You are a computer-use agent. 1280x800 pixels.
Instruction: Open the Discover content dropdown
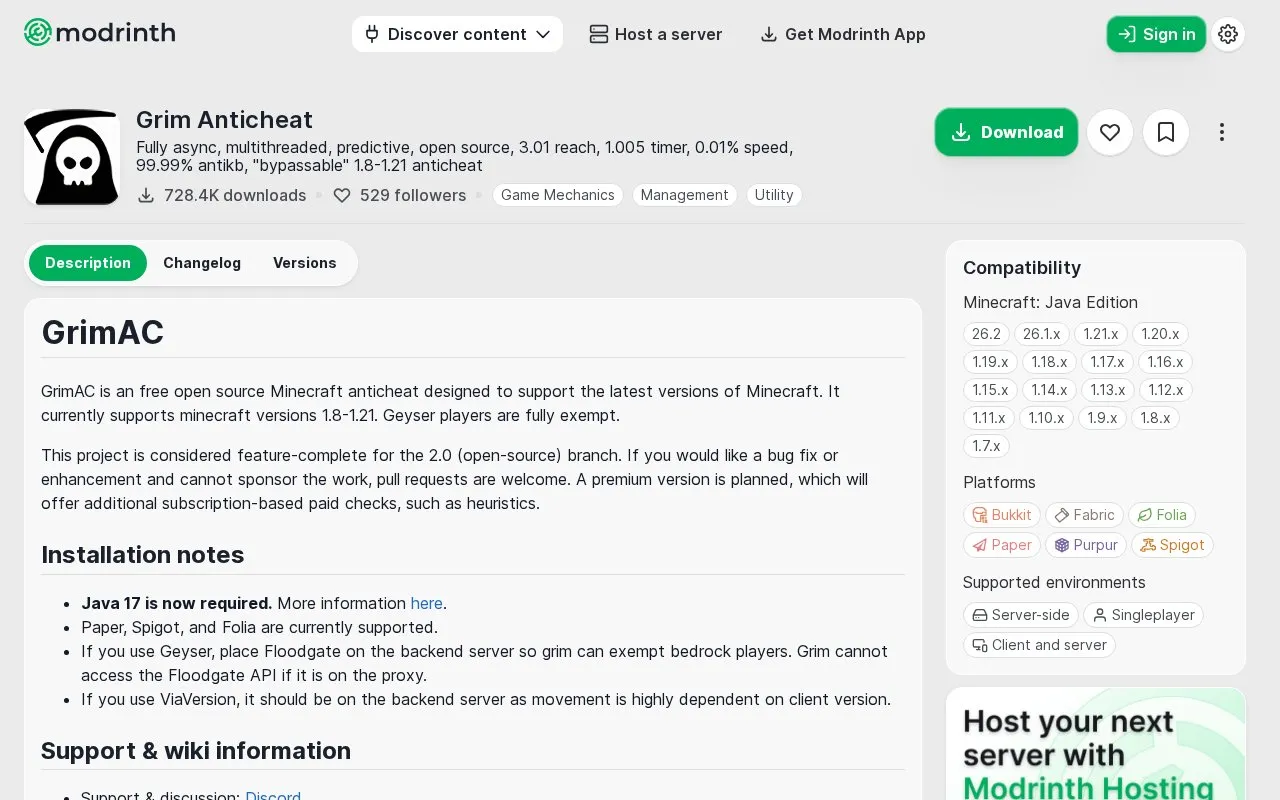click(x=457, y=34)
